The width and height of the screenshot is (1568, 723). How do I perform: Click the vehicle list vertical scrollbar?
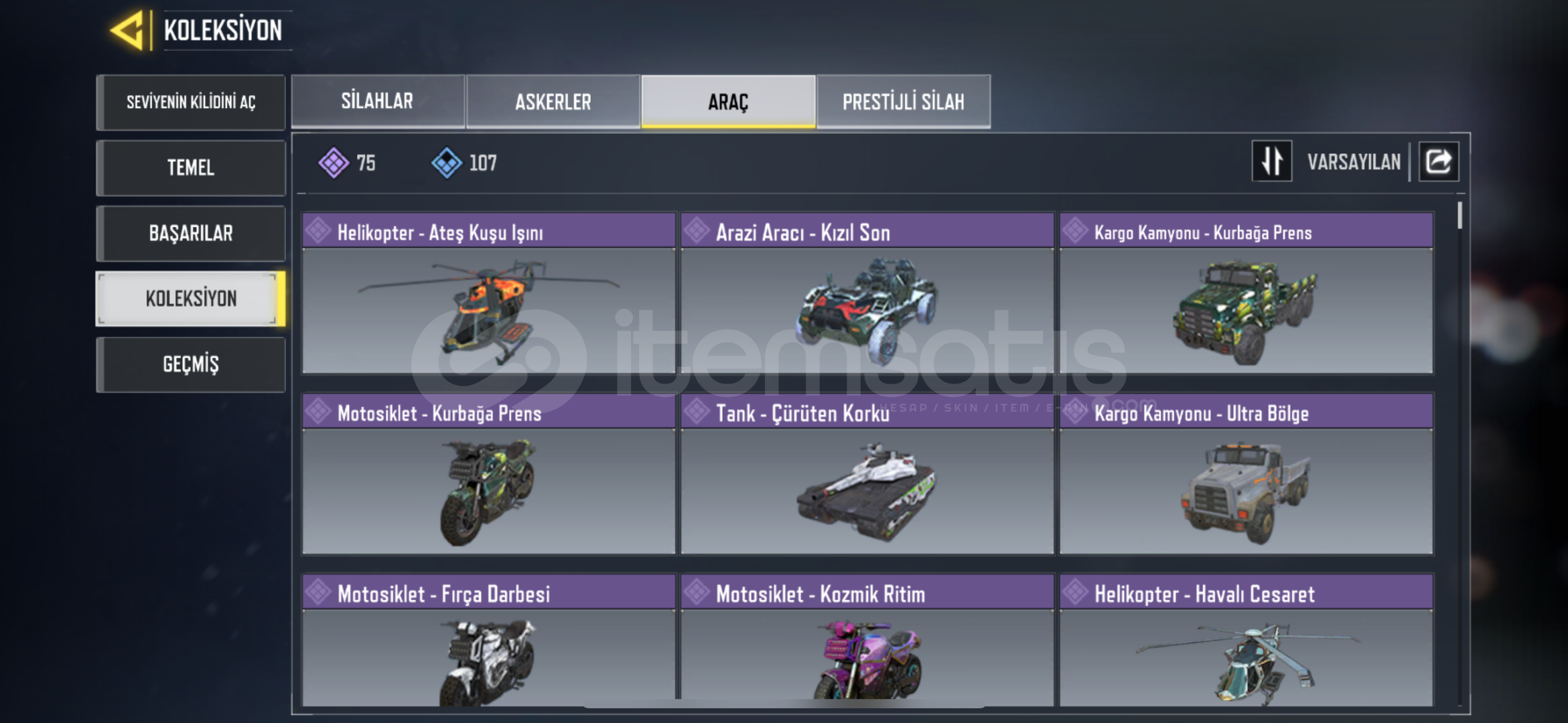[1459, 453]
